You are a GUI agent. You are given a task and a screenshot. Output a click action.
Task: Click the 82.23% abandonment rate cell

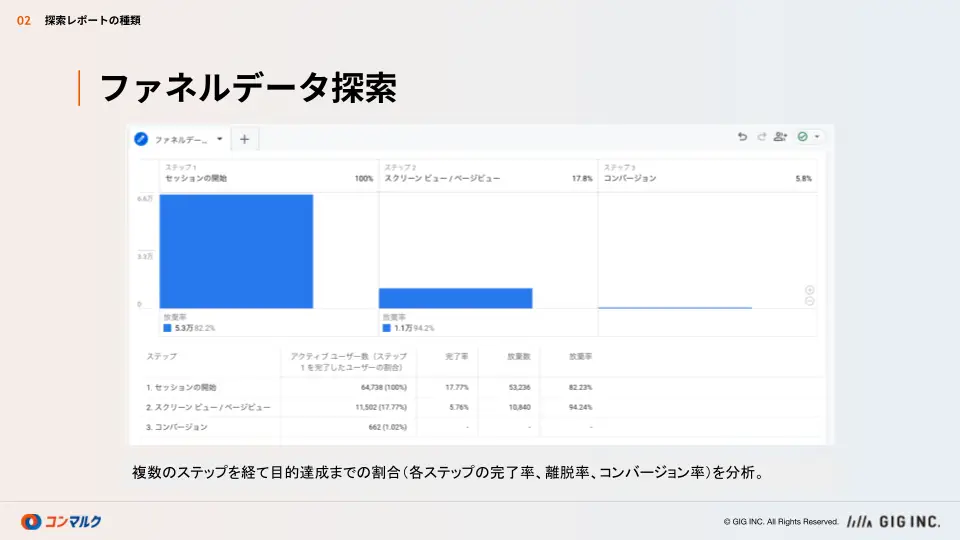click(x=580, y=388)
